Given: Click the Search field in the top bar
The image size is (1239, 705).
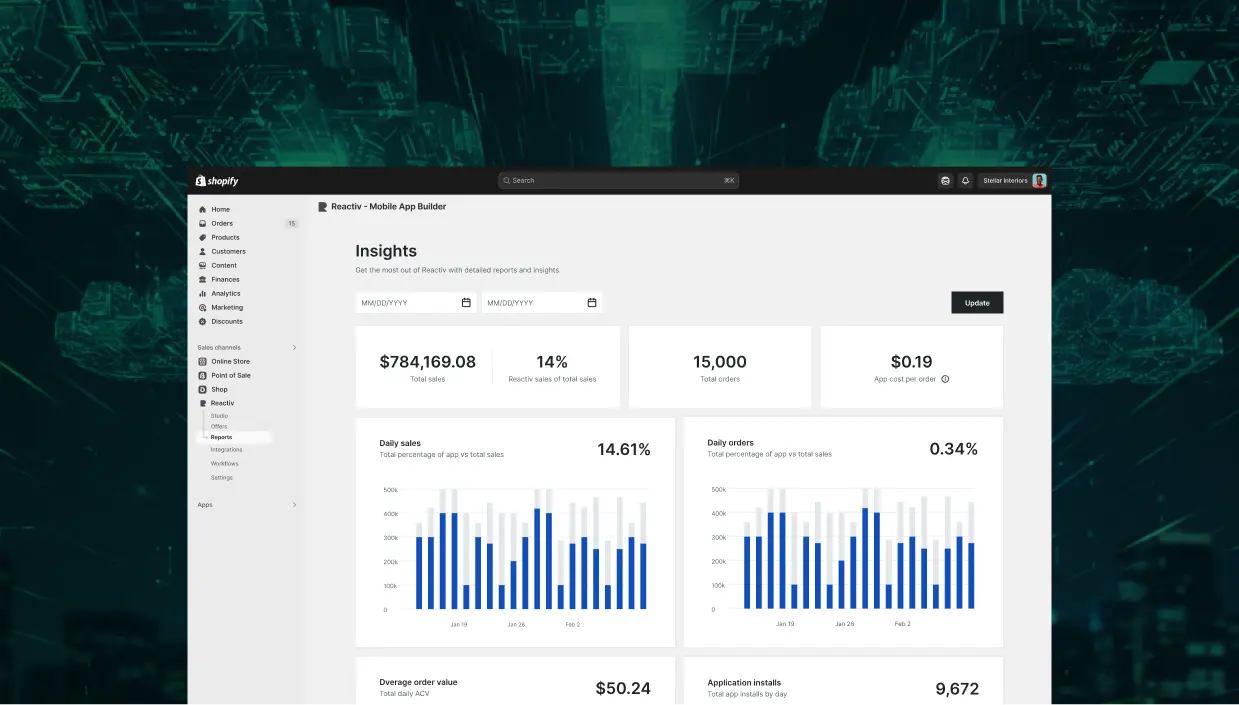Looking at the screenshot, I should point(619,181).
